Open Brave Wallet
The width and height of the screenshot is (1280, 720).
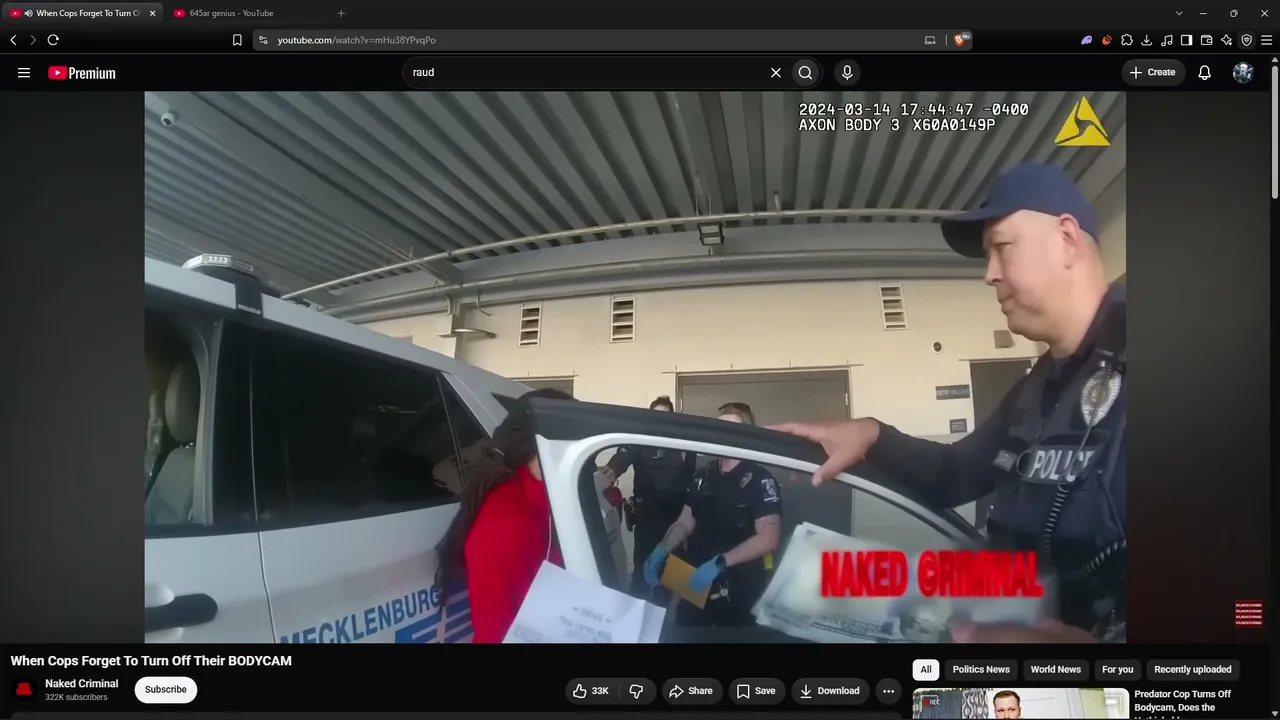[x=1207, y=40]
